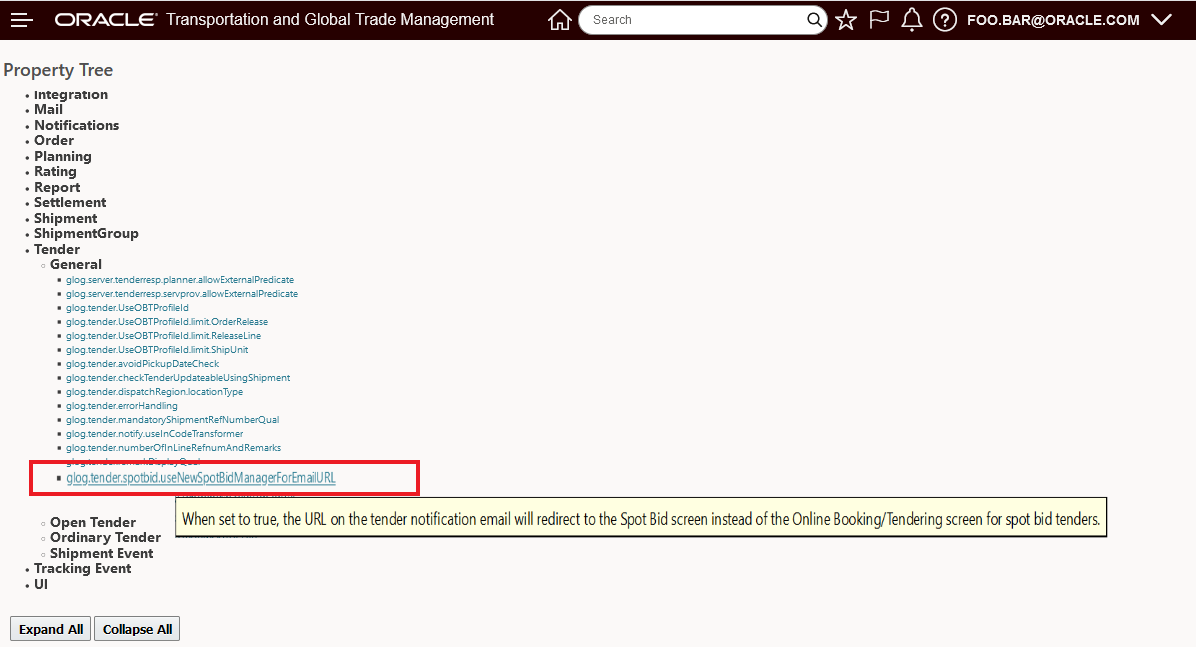
Task: Open Favorites star icon
Action: (846, 20)
